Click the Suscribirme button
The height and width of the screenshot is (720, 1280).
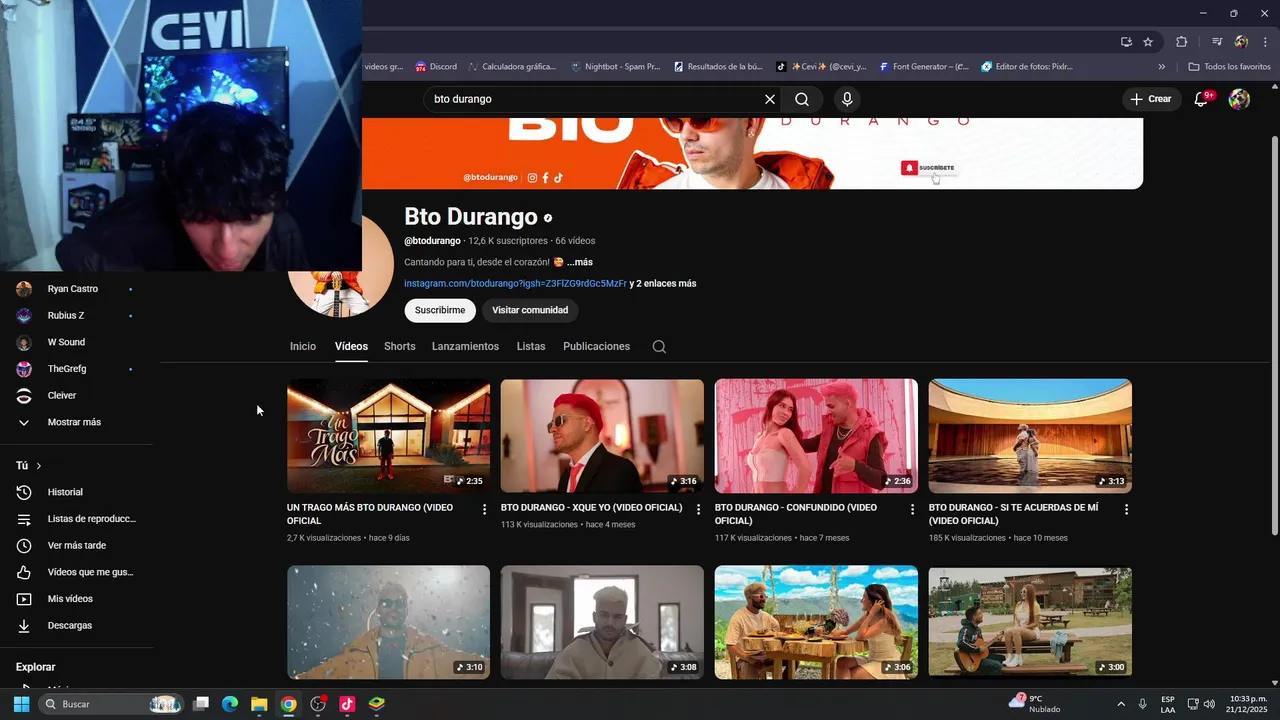coord(440,310)
